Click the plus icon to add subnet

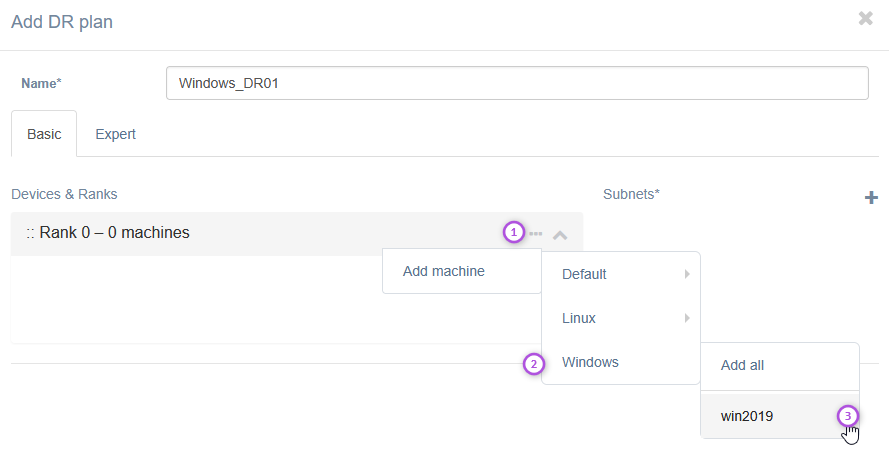(870, 198)
